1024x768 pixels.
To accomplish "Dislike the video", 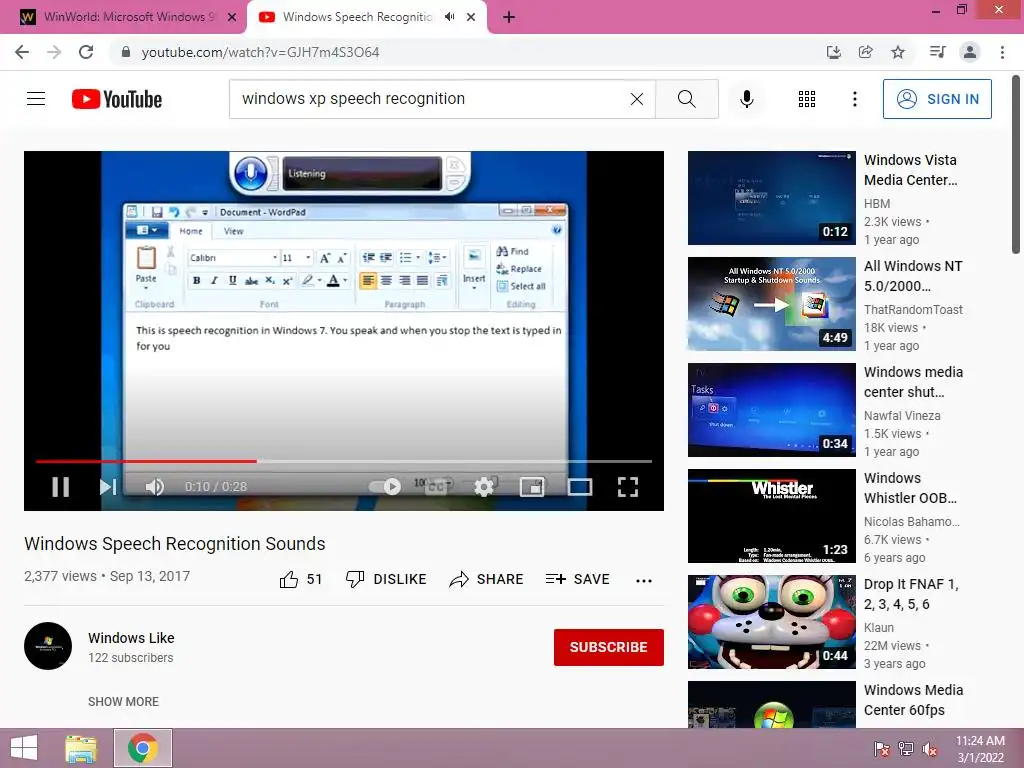I will coord(386,579).
